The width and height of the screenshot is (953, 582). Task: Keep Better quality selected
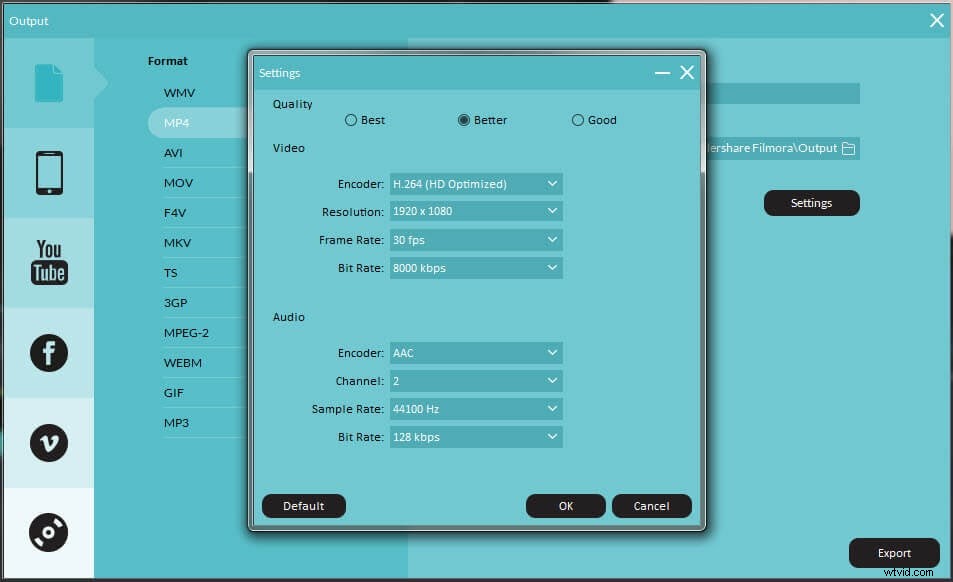(x=463, y=119)
